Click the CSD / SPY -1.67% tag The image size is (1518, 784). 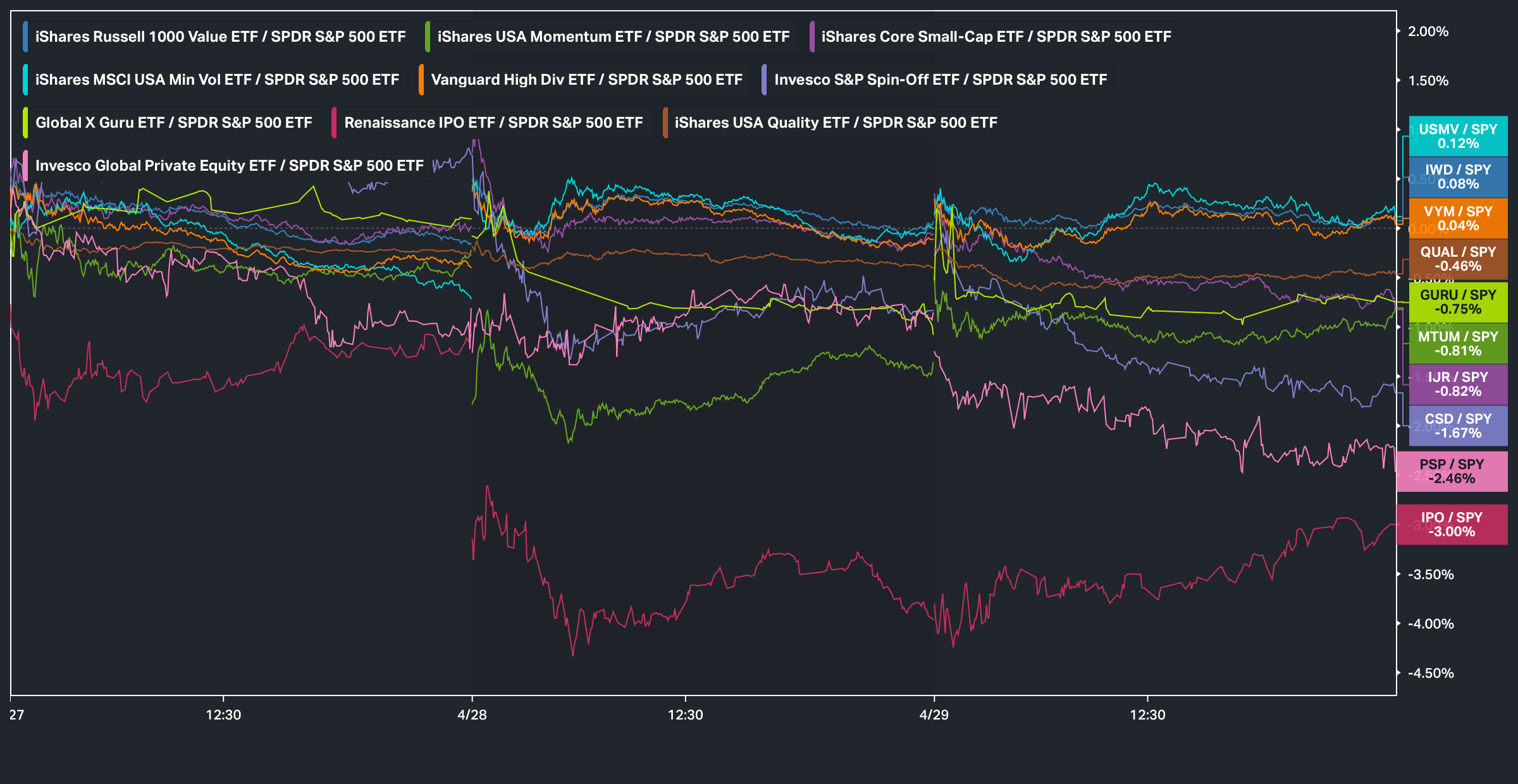pyautogui.click(x=1457, y=426)
